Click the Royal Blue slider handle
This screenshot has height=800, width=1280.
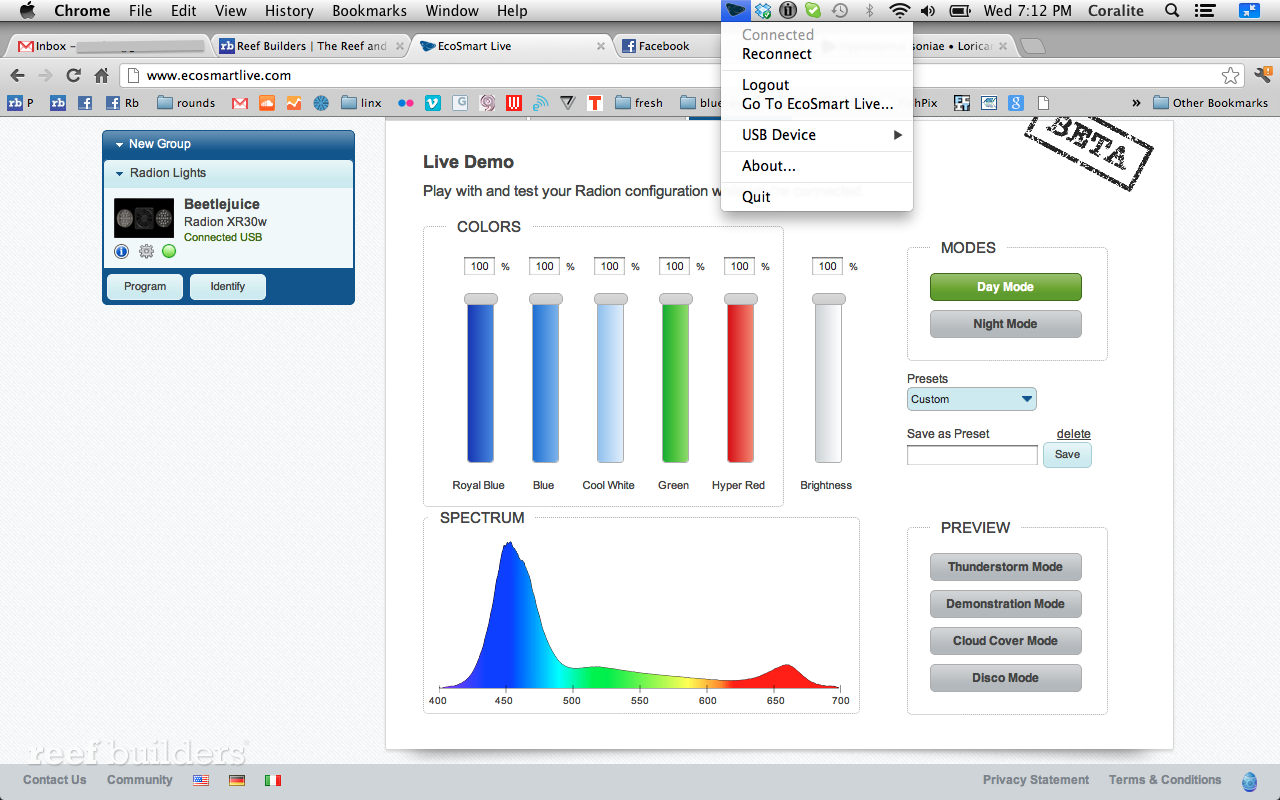(481, 299)
